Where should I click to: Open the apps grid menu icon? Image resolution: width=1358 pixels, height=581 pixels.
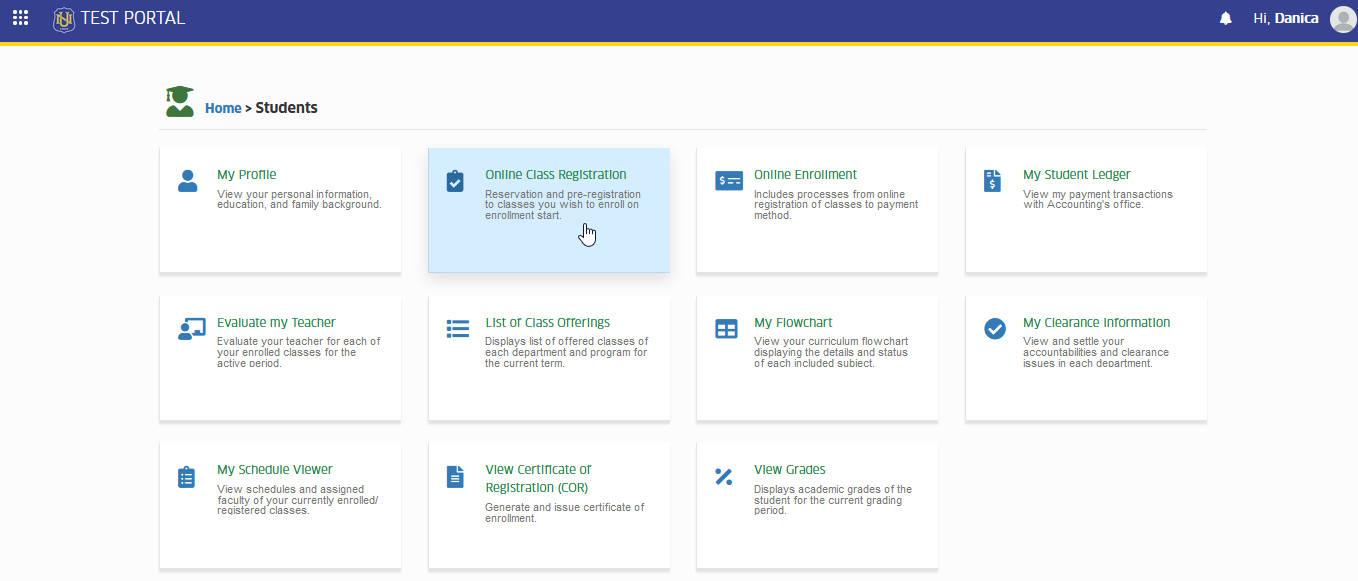[20, 18]
